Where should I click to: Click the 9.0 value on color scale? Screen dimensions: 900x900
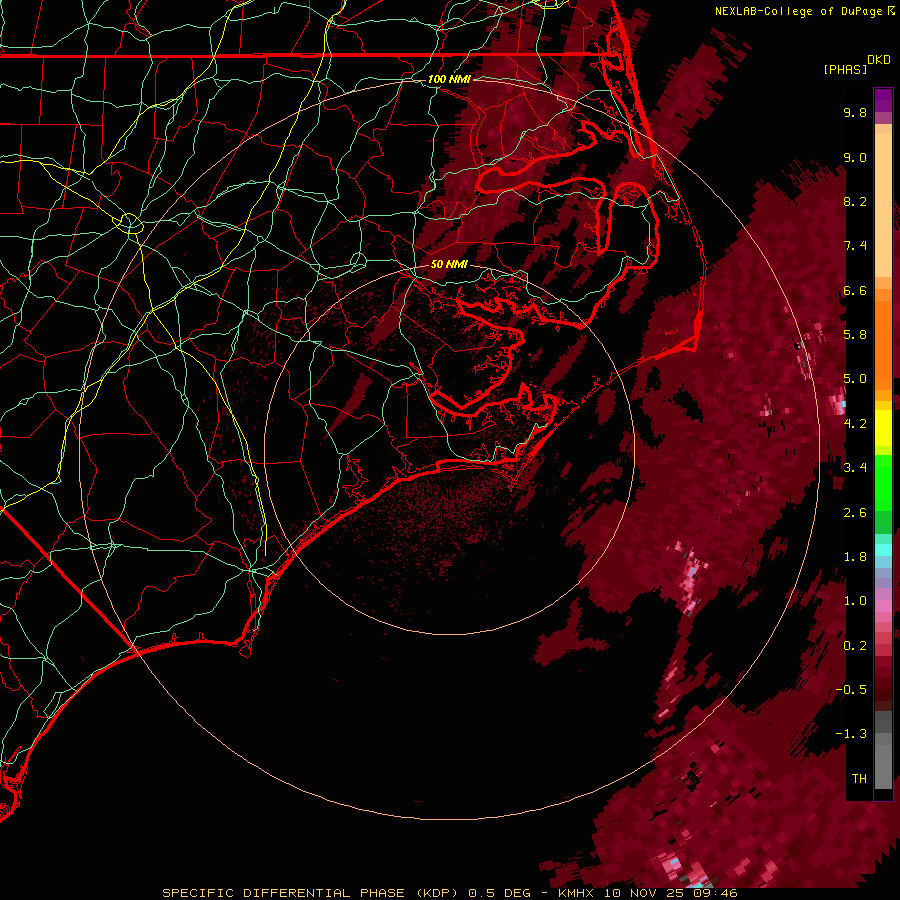855,157
